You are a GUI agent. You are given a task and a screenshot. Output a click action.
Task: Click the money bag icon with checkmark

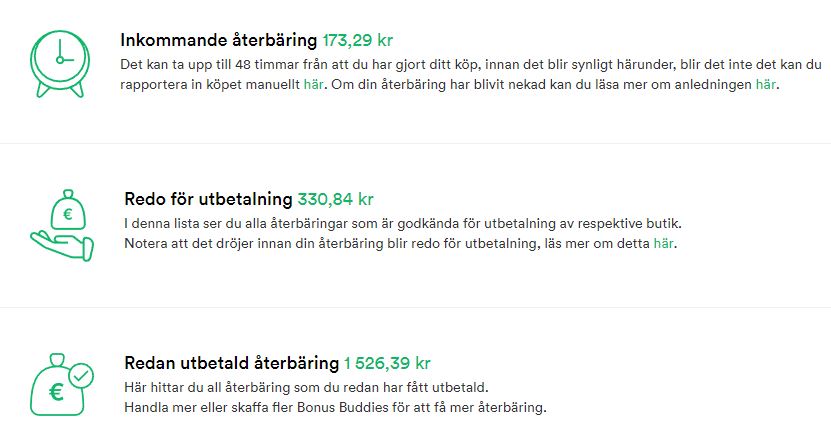tap(62, 384)
